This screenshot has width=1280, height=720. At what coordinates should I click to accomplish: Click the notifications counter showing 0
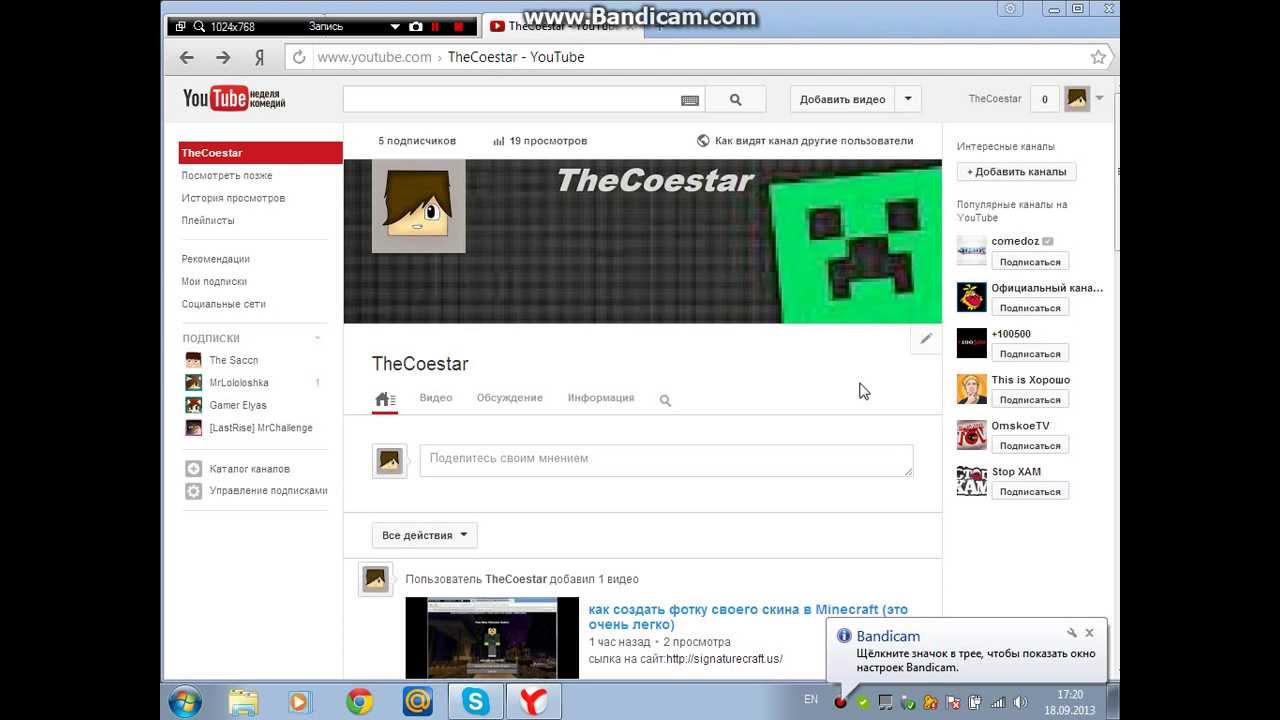(1045, 99)
